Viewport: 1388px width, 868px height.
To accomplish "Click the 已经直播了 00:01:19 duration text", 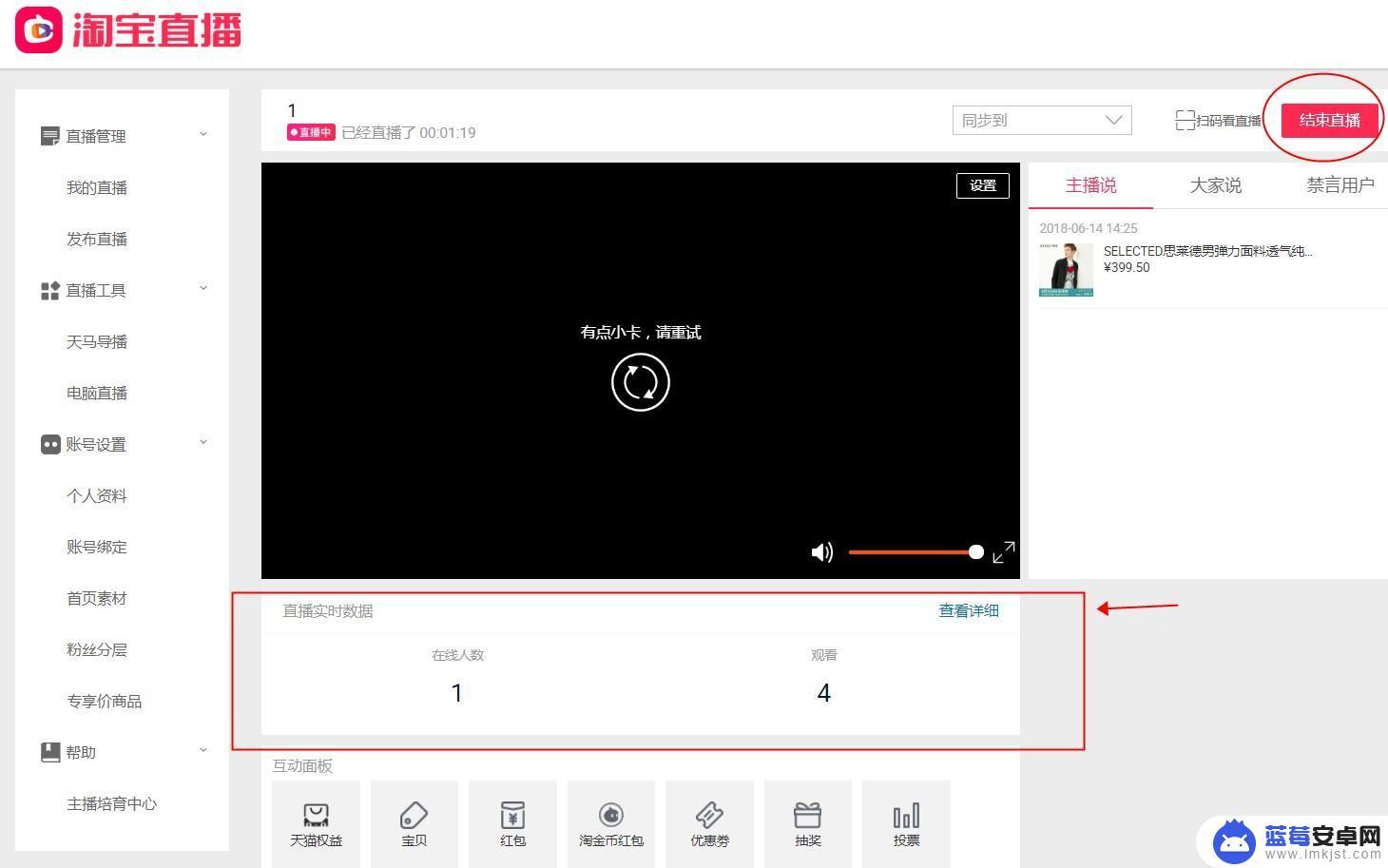I will coord(409,133).
